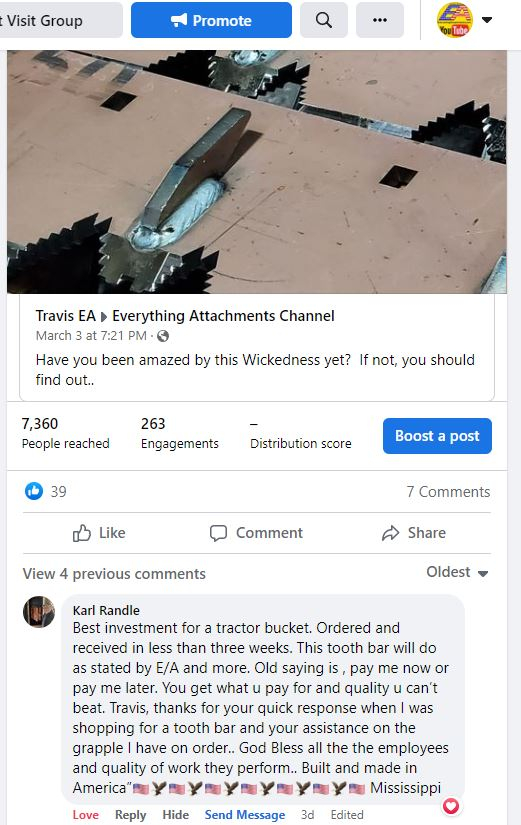
Task: Expand View 4 previous comments
Action: [x=114, y=574]
